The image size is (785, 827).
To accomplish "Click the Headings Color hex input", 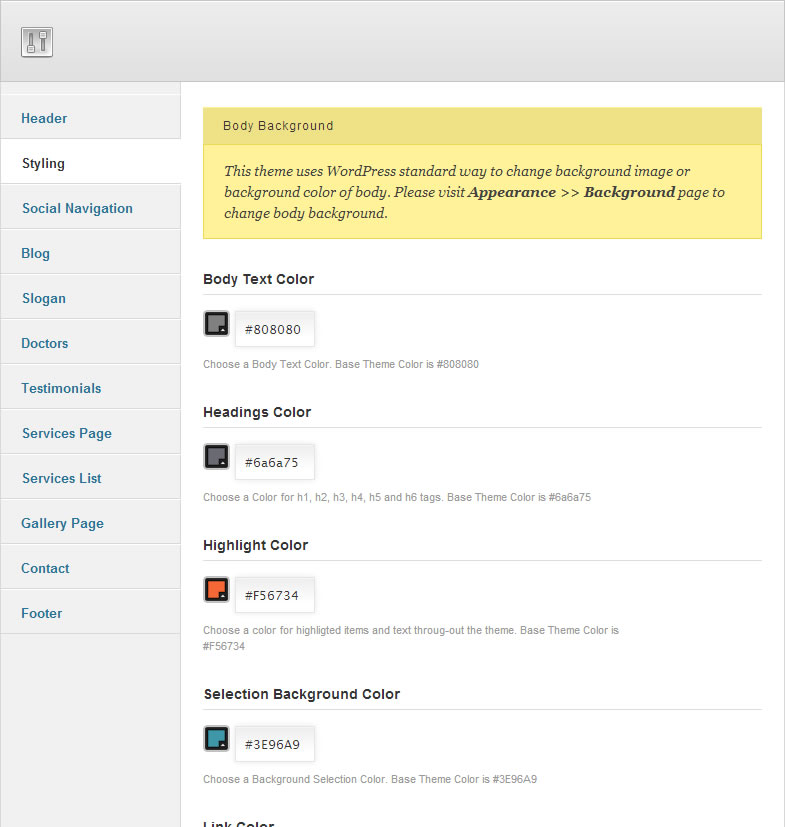I will [274, 462].
